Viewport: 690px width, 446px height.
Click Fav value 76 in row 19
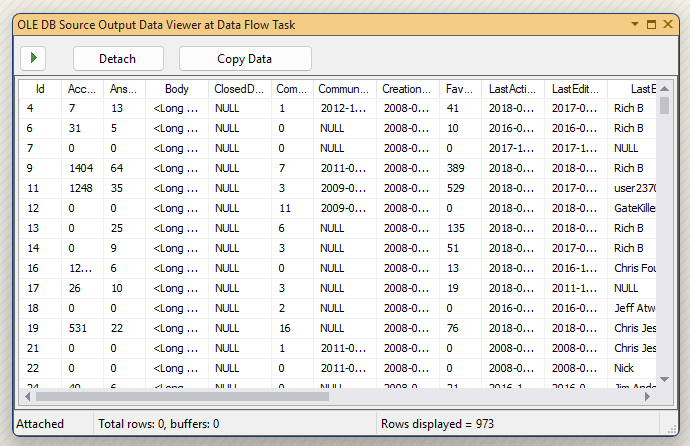(460, 328)
